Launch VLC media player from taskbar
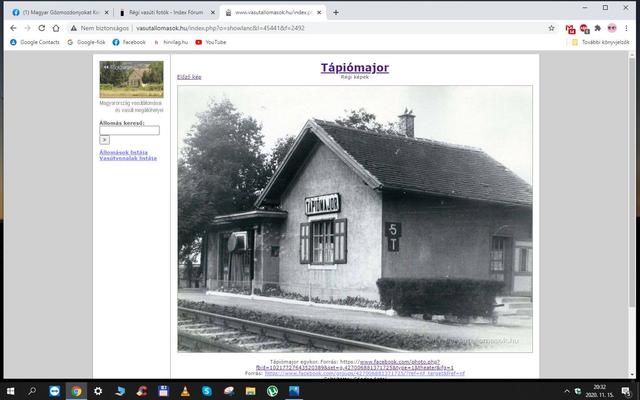Image resolution: width=640 pixels, height=400 pixels. [x=185, y=391]
